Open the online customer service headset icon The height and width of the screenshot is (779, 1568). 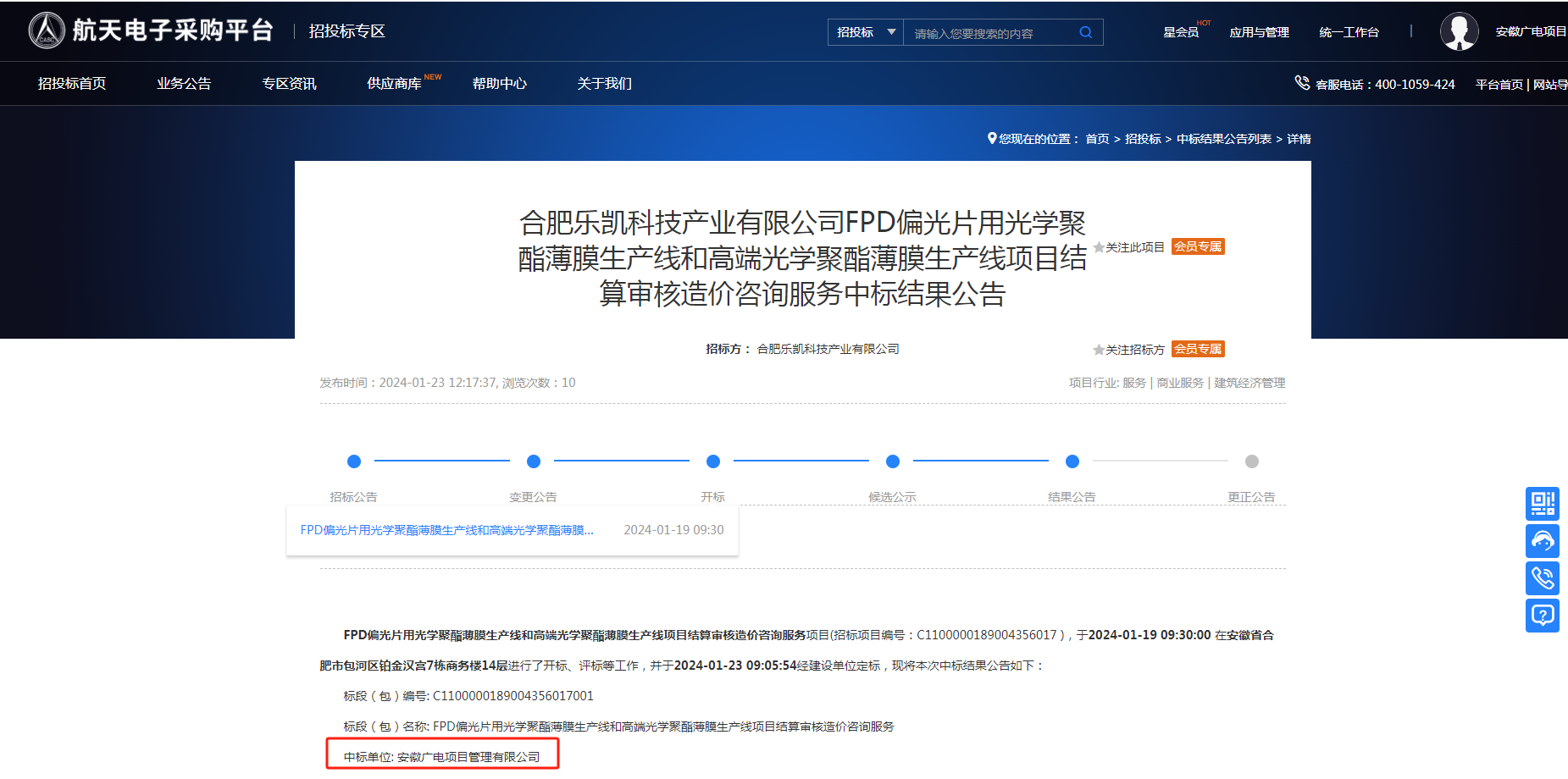[1542, 541]
